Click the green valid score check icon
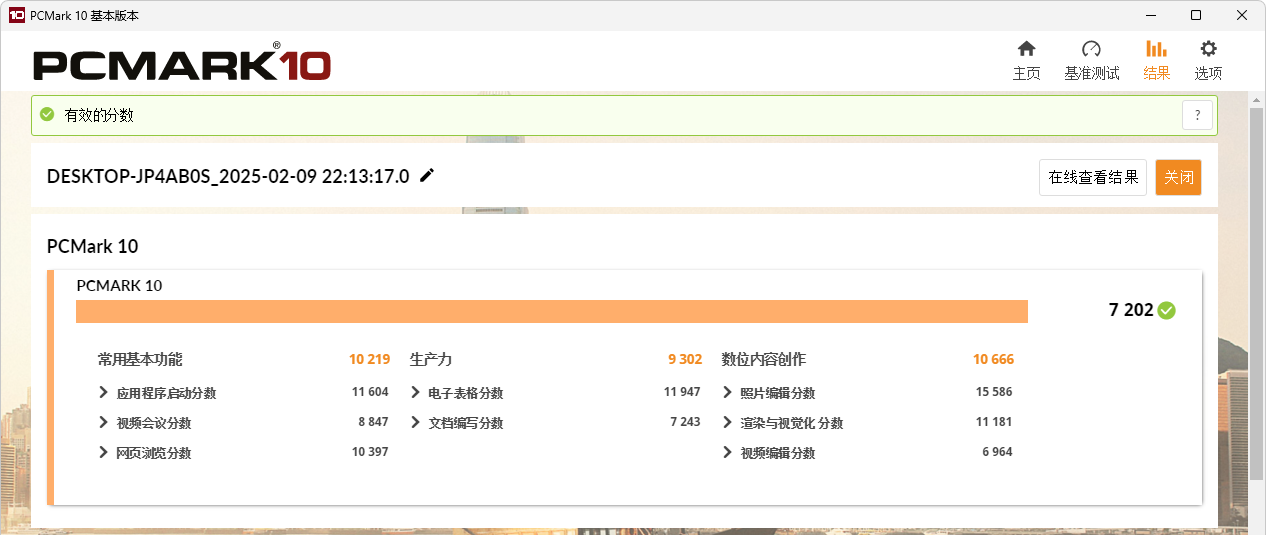Image resolution: width=1266 pixels, height=535 pixels. (47, 115)
